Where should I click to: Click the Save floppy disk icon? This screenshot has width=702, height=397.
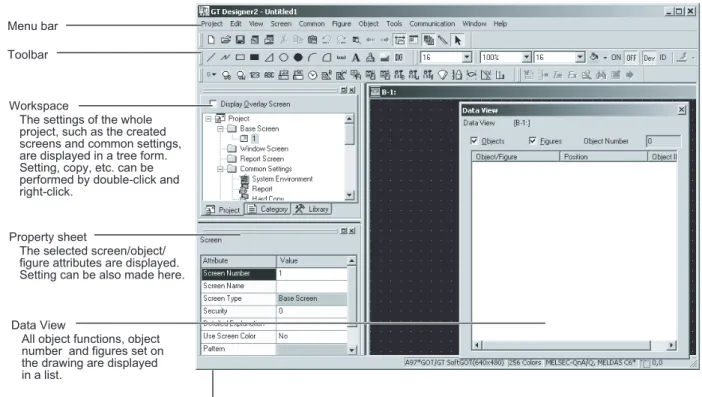[x=240, y=40]
